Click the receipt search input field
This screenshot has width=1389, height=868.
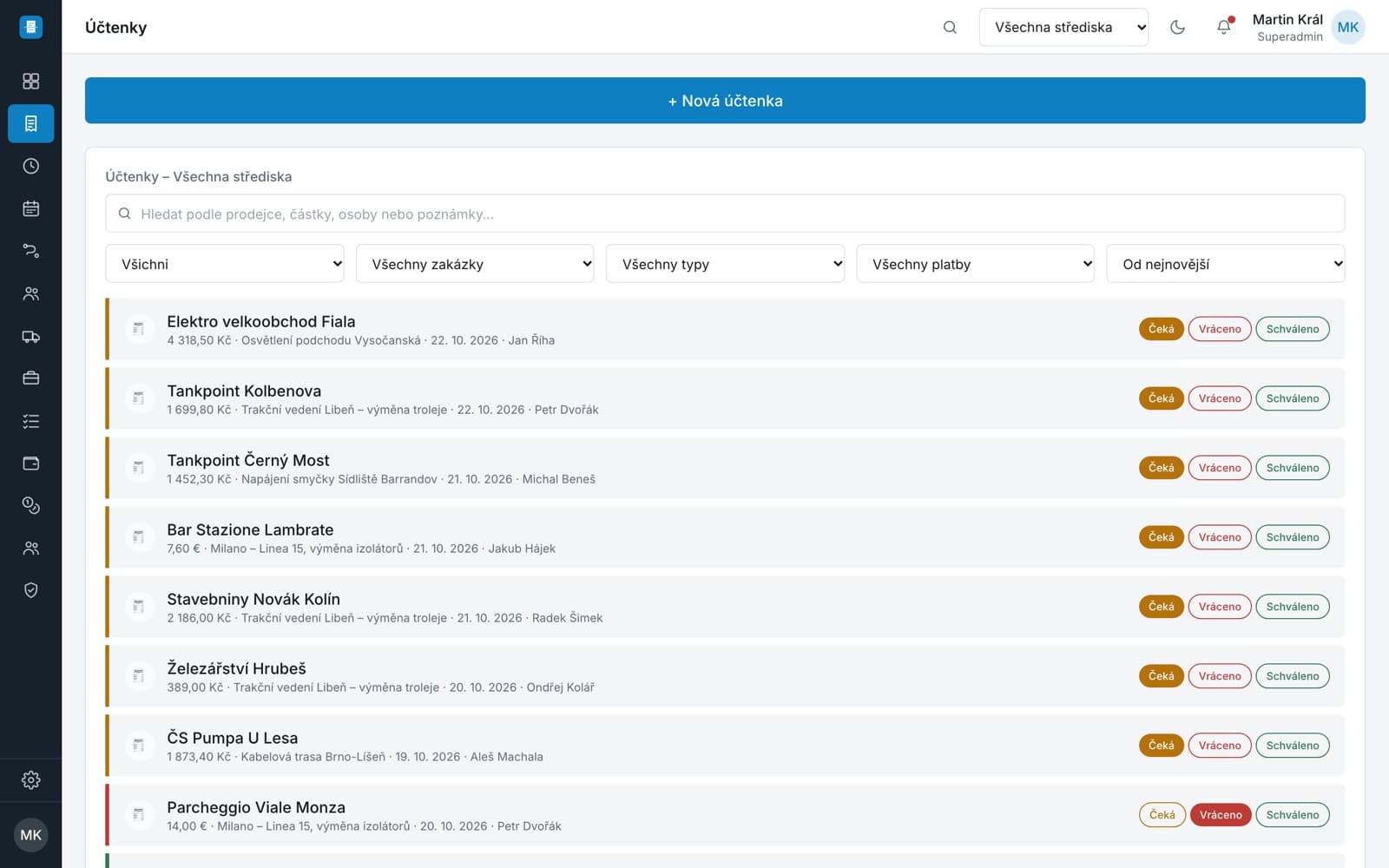pyautogui.click(x=725, y=214)
